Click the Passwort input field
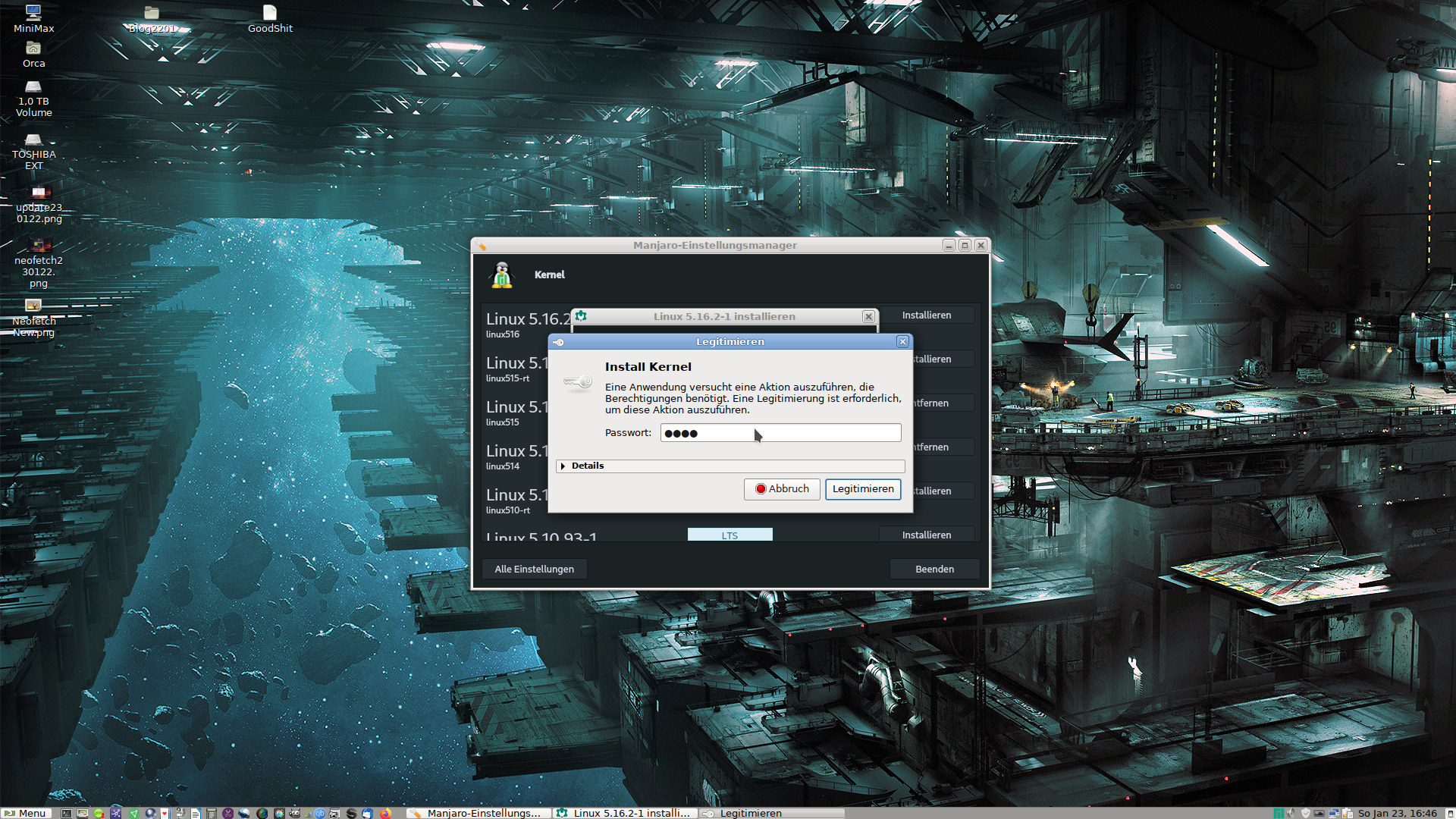 780,433
